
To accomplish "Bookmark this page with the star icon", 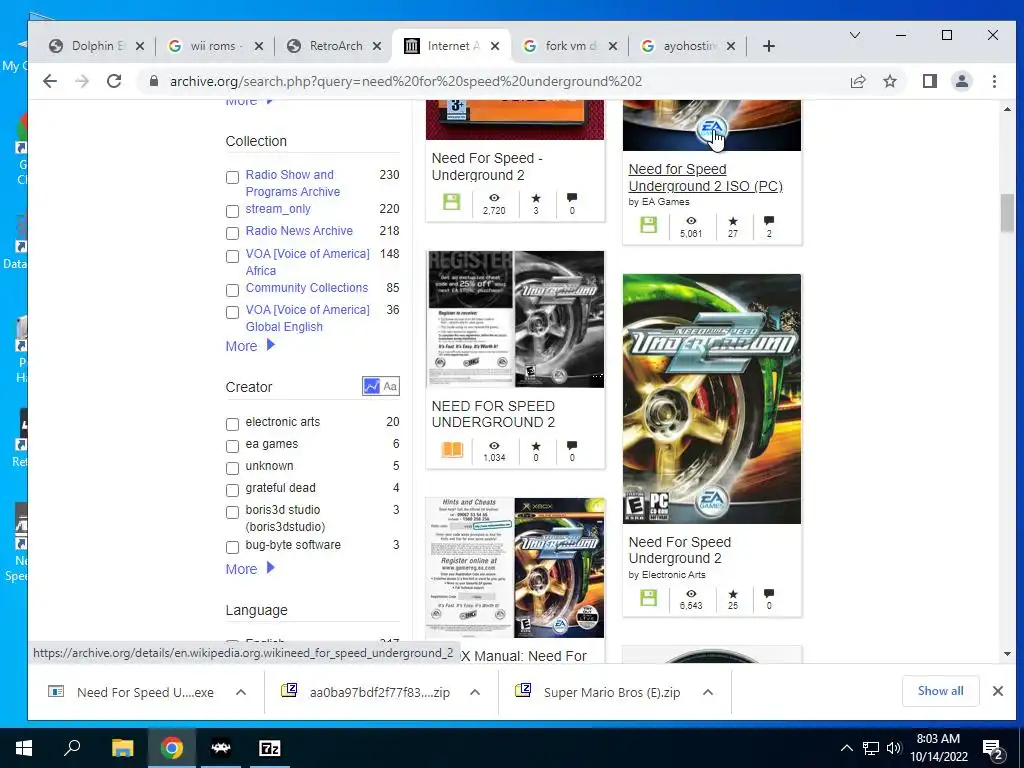I will pyautogui.click(x=889, y=81).
